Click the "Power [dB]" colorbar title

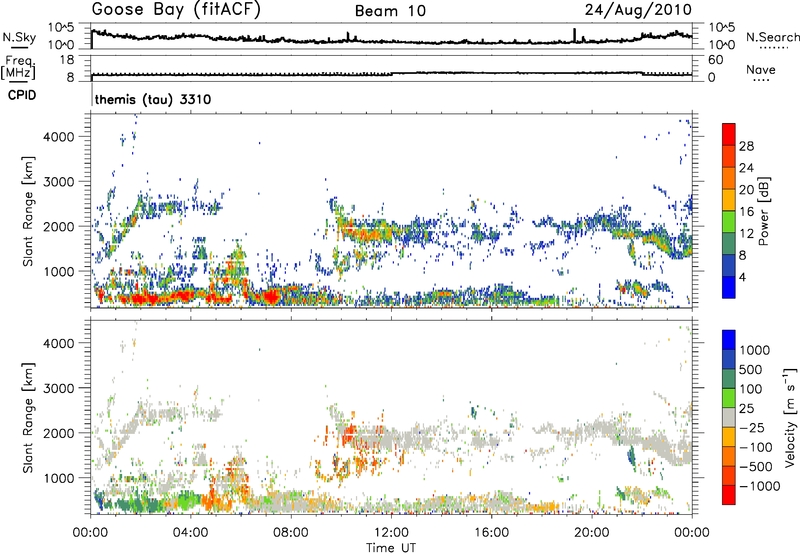pos(763,211)
